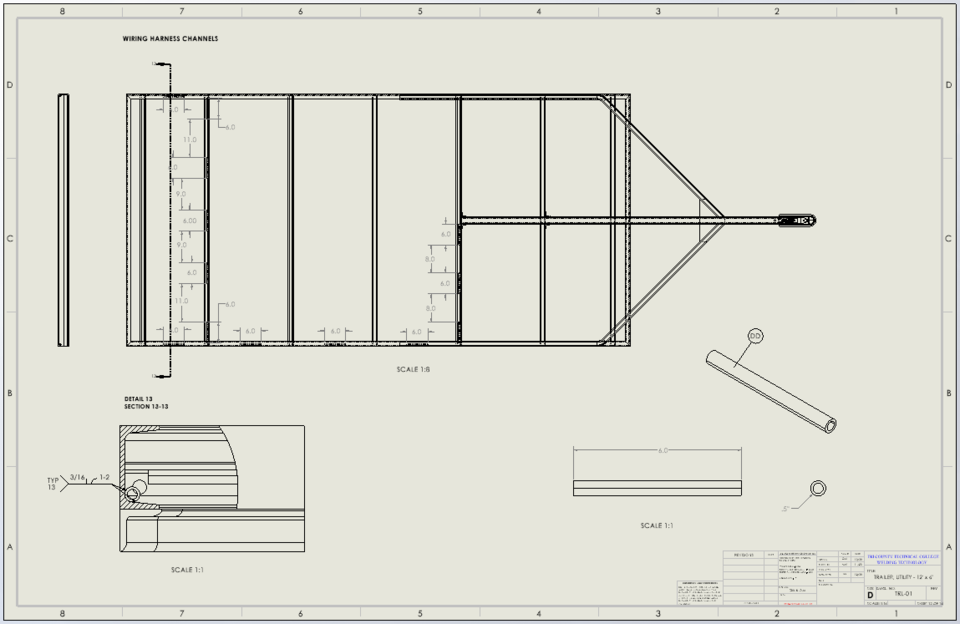Click the TRAILER, UTILITY - 12' x 6' title text
The width and height of the screenshot is (960, 624).
(x=905, y=578)
